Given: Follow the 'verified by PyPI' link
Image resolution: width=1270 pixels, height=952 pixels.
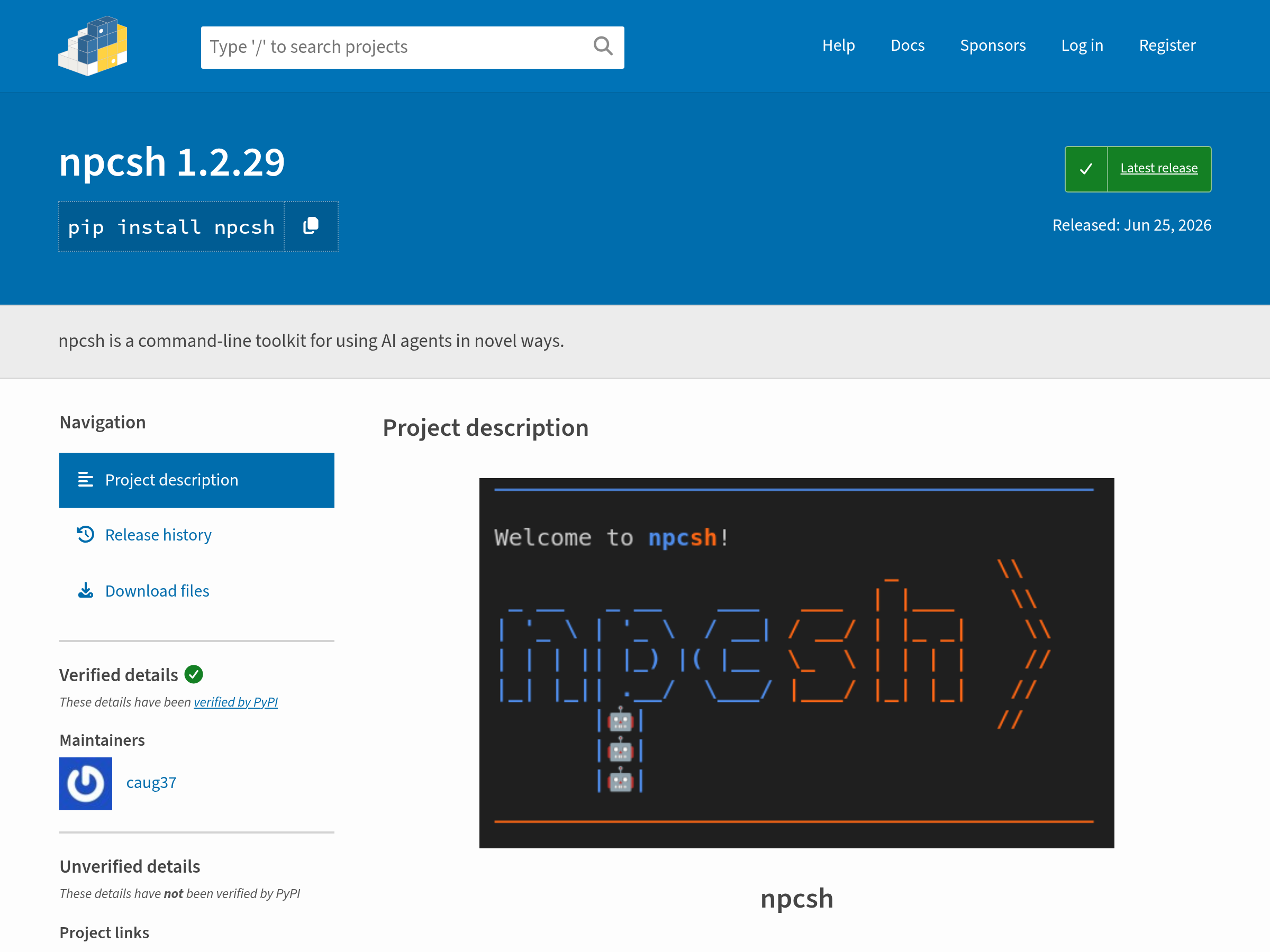Looking at the screenshot, I should (235, 702).
